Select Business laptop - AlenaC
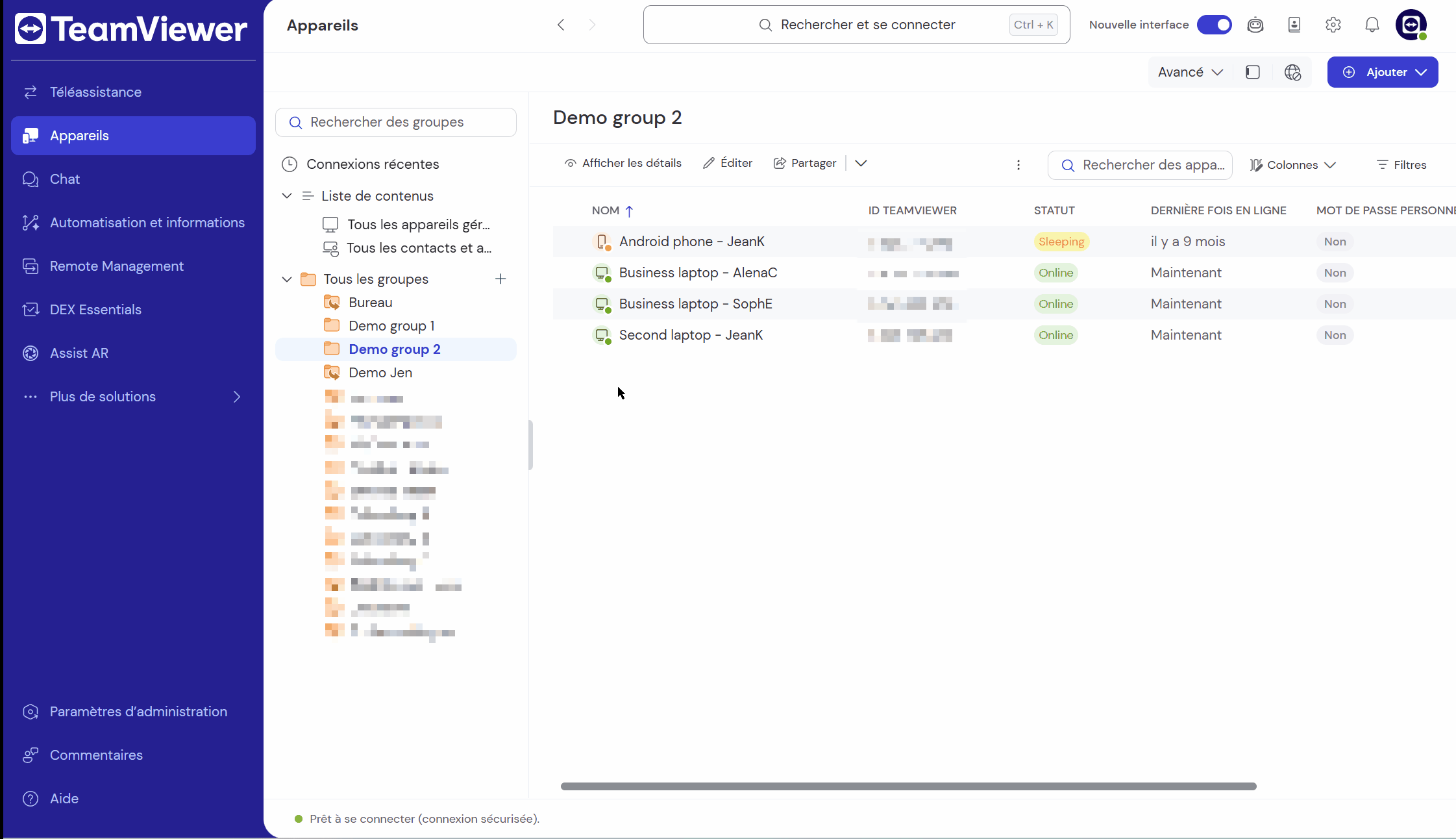1456x839 pixels. [x=1004, y=273]
